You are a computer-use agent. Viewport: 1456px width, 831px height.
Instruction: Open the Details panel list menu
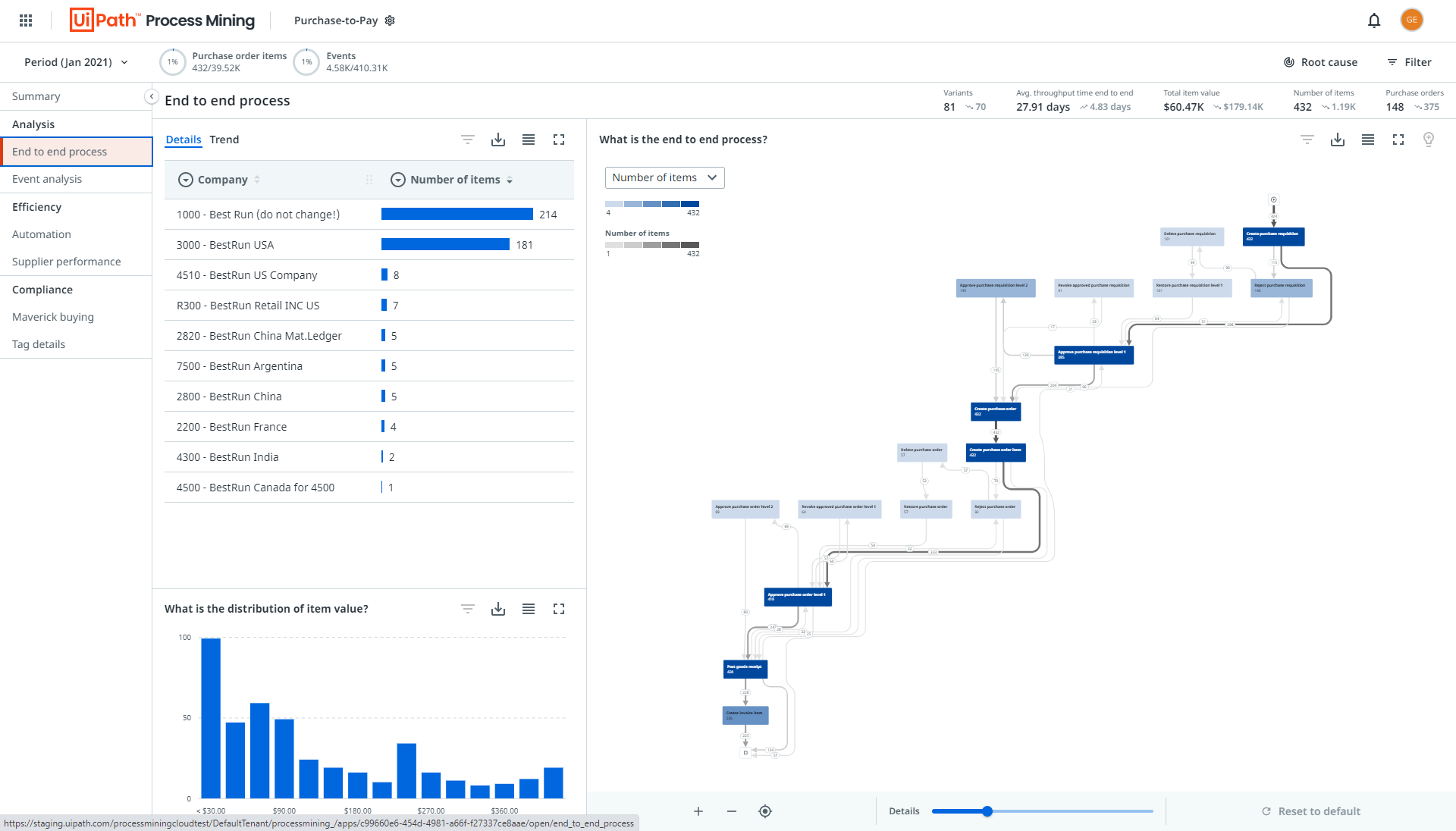pos(529,140)
